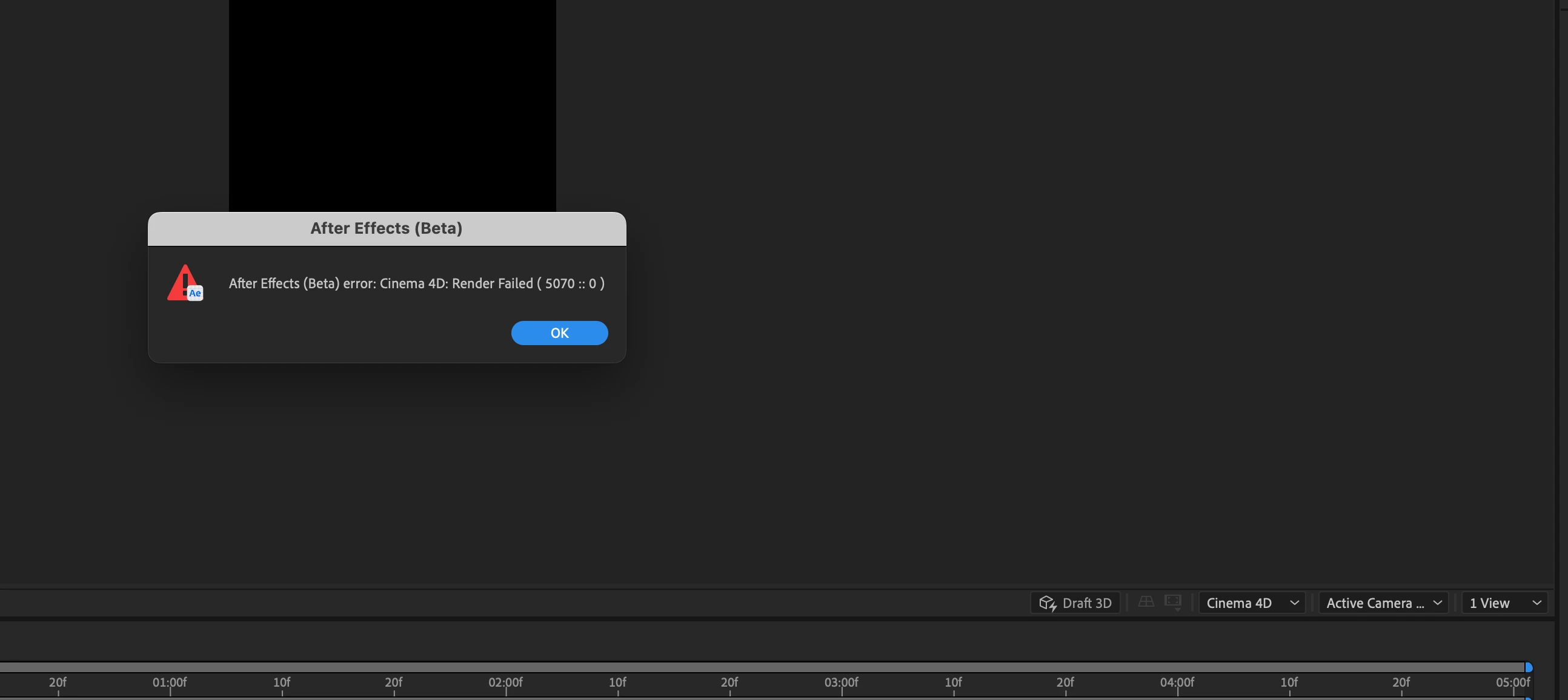
Task: Click the blue time navigator end handle
Action: click(1529, 667)
